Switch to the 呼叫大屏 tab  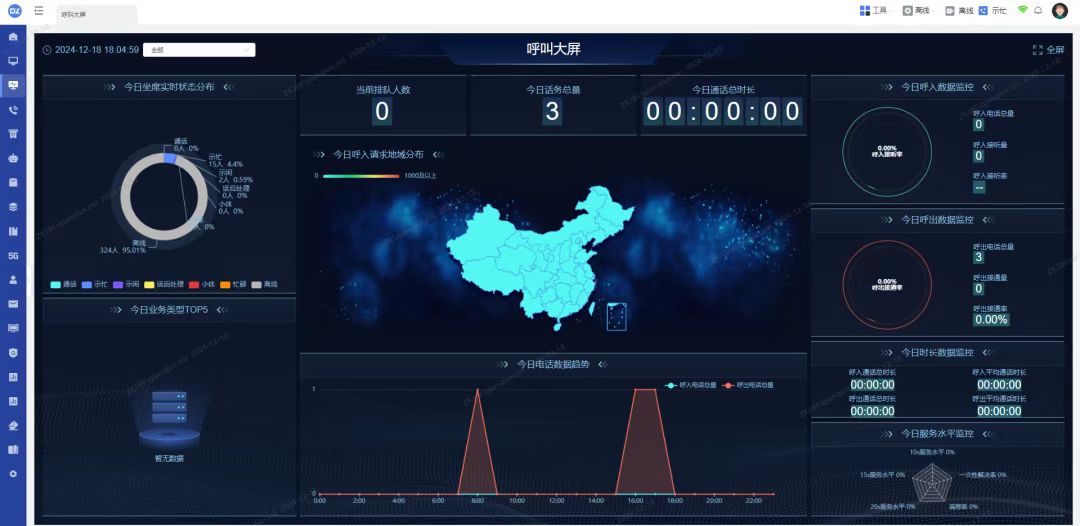tap(96, 14)
